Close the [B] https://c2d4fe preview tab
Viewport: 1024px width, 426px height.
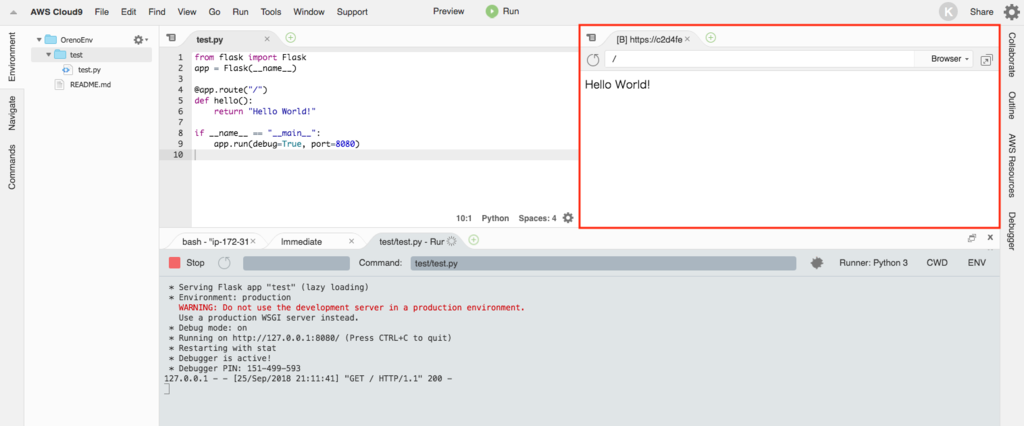pyautogui.click(x=687, y=39)
